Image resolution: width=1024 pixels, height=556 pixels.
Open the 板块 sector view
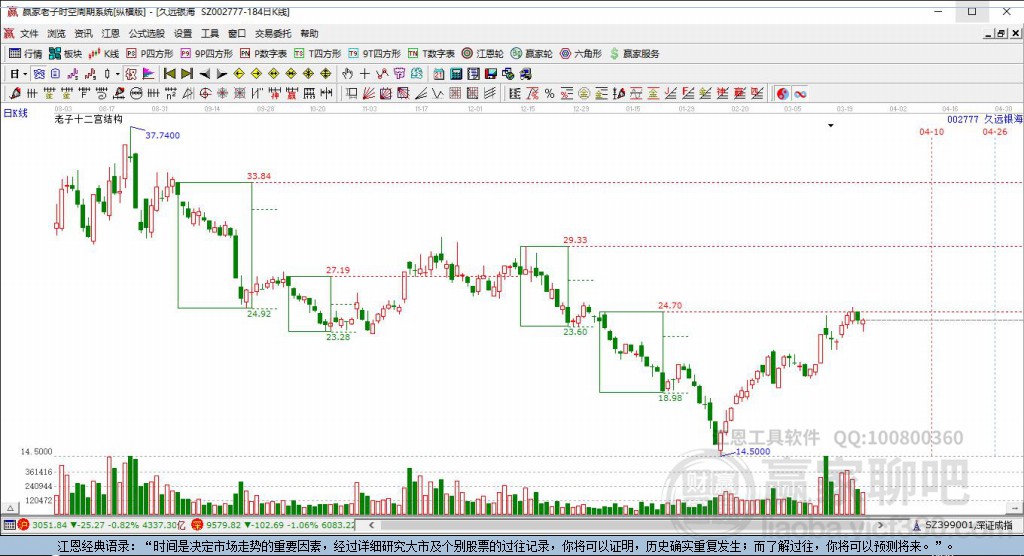(65, 54)
